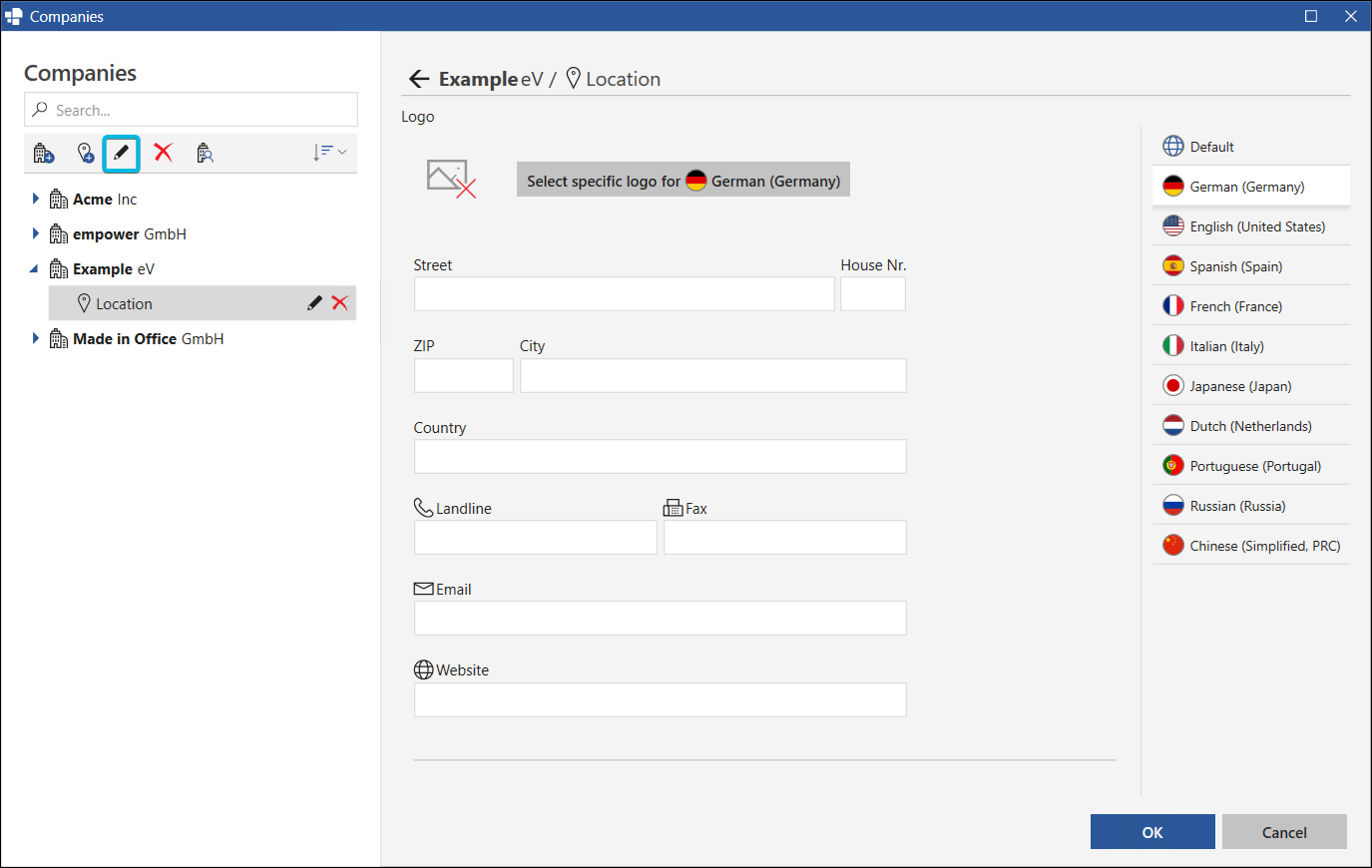Click the back arrow next to Example eV
The height and width of the screenshot is (868, 1372).
pyautogui.click(x=419, y=79)
